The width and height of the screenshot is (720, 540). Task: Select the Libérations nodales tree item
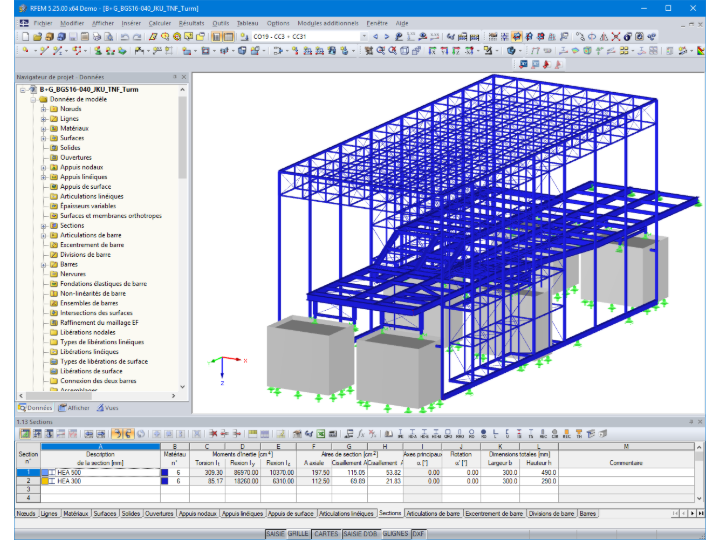coord(88,332)
